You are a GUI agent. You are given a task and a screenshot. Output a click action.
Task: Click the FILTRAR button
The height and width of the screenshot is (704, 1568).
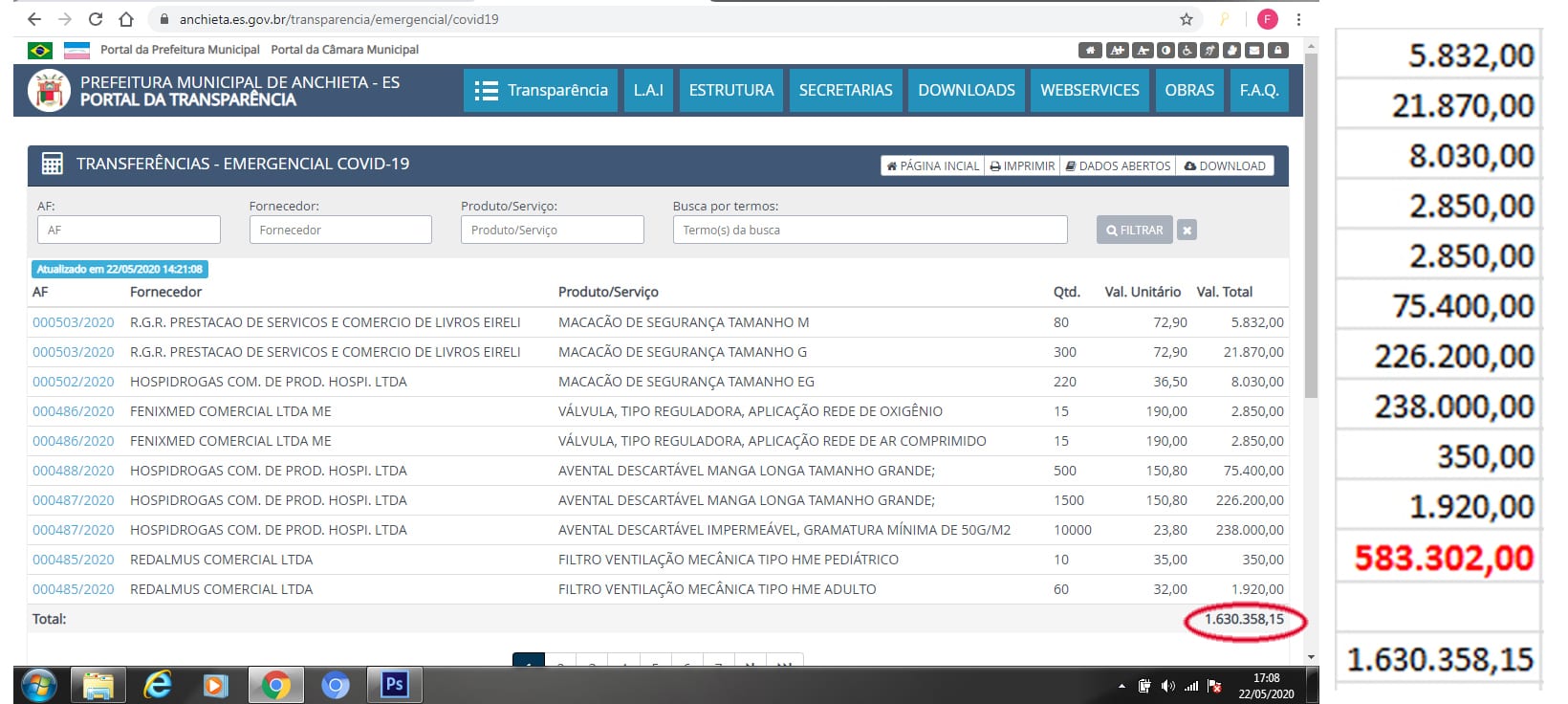coord(1135,230)
